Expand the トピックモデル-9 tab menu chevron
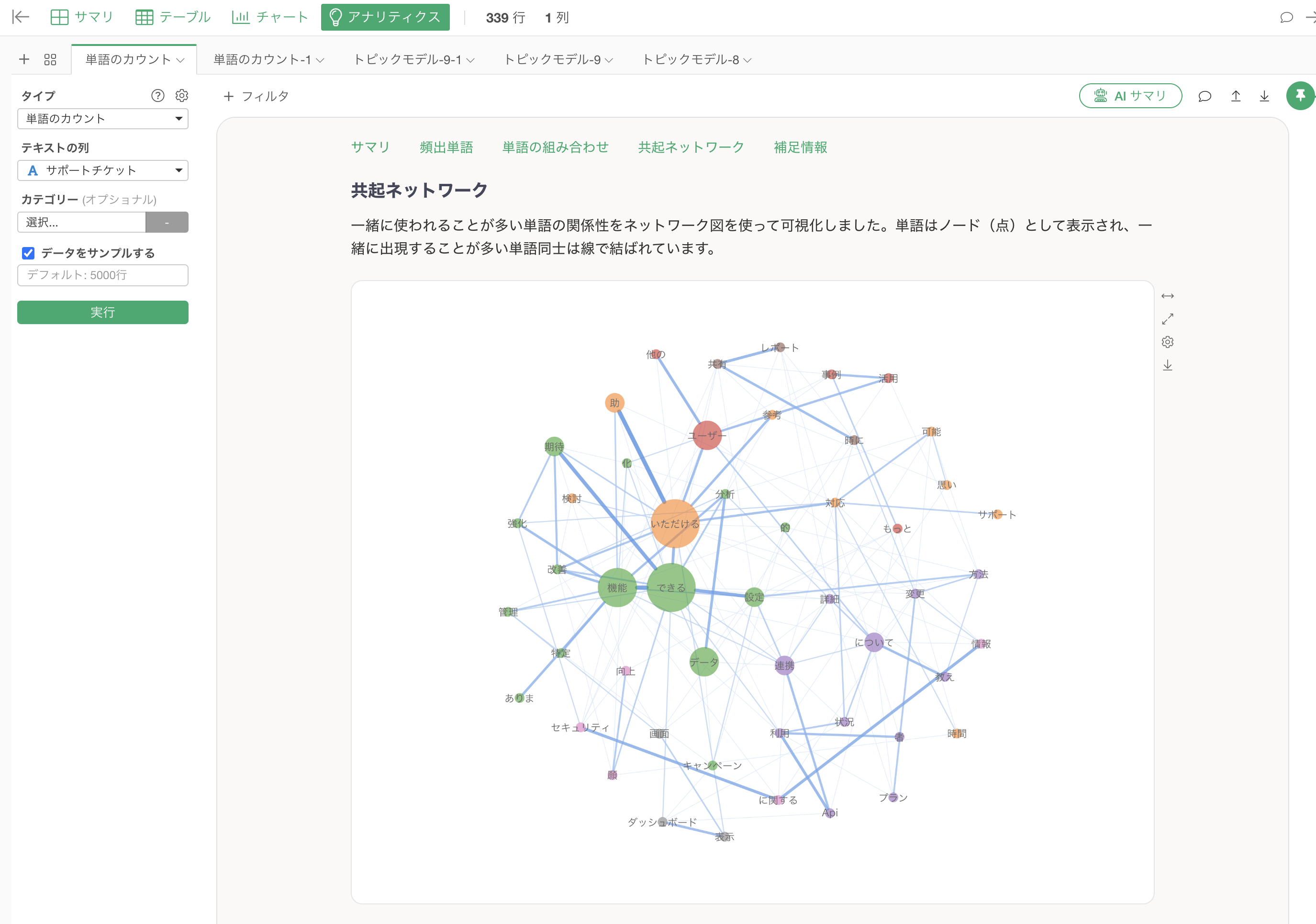This screenshot has height=924, width=1316. pos(609,60)
